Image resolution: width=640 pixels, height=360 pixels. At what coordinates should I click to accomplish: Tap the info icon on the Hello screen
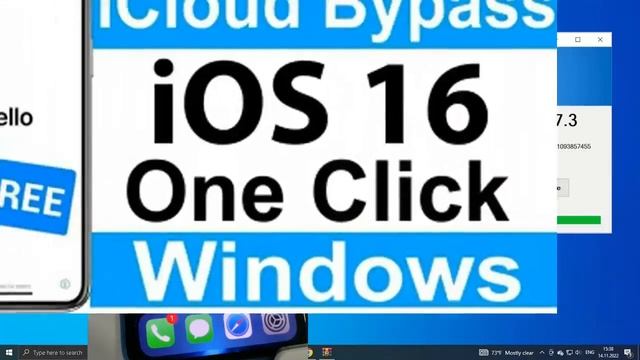(65, 284)
